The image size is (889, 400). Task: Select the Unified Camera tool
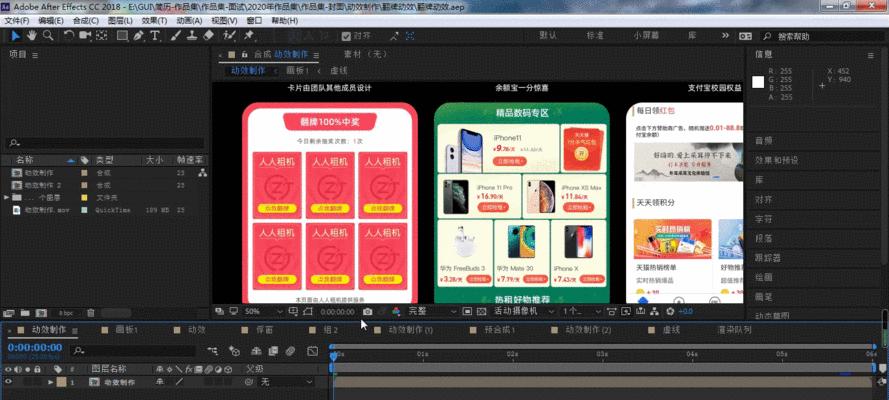pyautogui.click(x=86, y=36)
